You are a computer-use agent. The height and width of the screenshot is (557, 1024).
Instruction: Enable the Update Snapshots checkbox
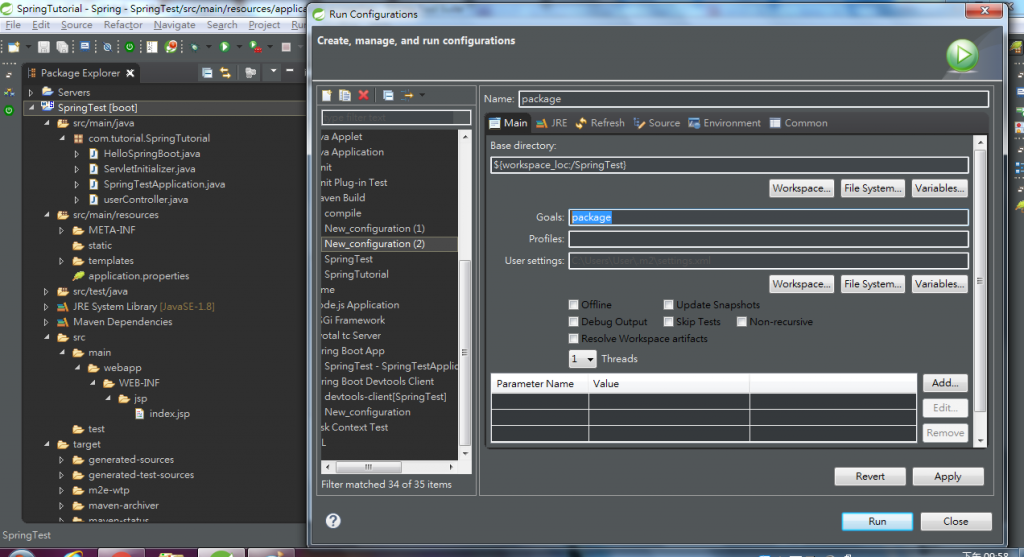pyautogui.click(x=668, y=304)
